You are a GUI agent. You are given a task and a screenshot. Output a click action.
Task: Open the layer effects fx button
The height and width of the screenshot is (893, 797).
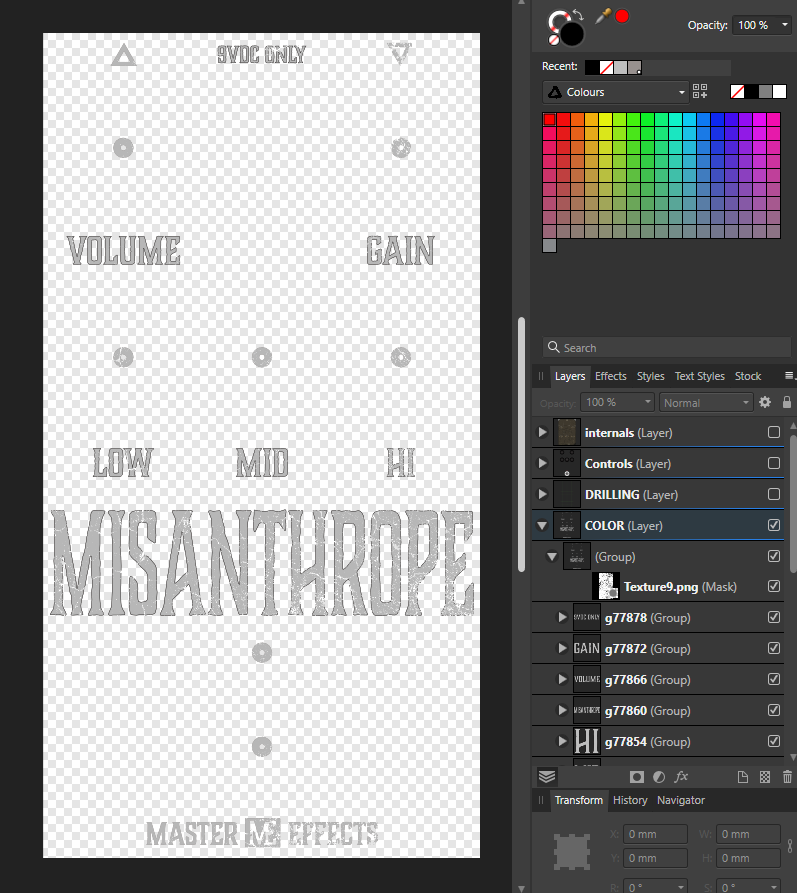pos(681,777)
